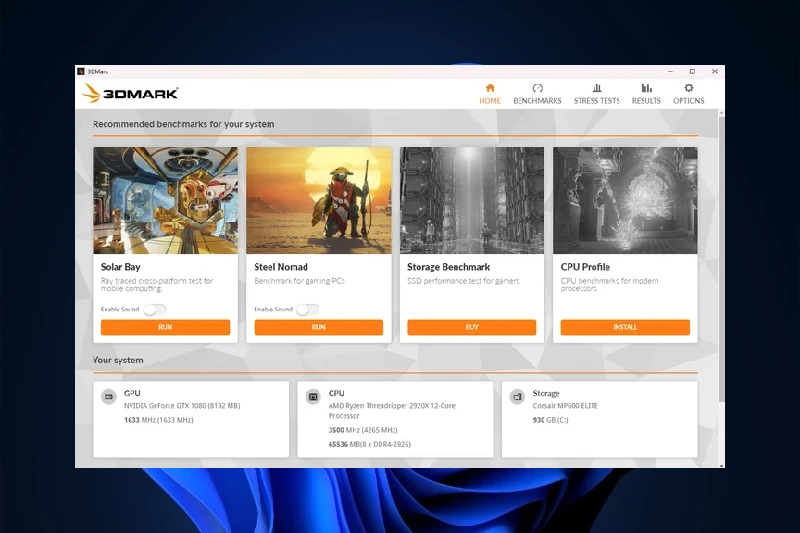Open the Solar Bay thumbnail image
Image resolution: width=800 pixels, height=533 pixels.
click(x=165, y=200)
